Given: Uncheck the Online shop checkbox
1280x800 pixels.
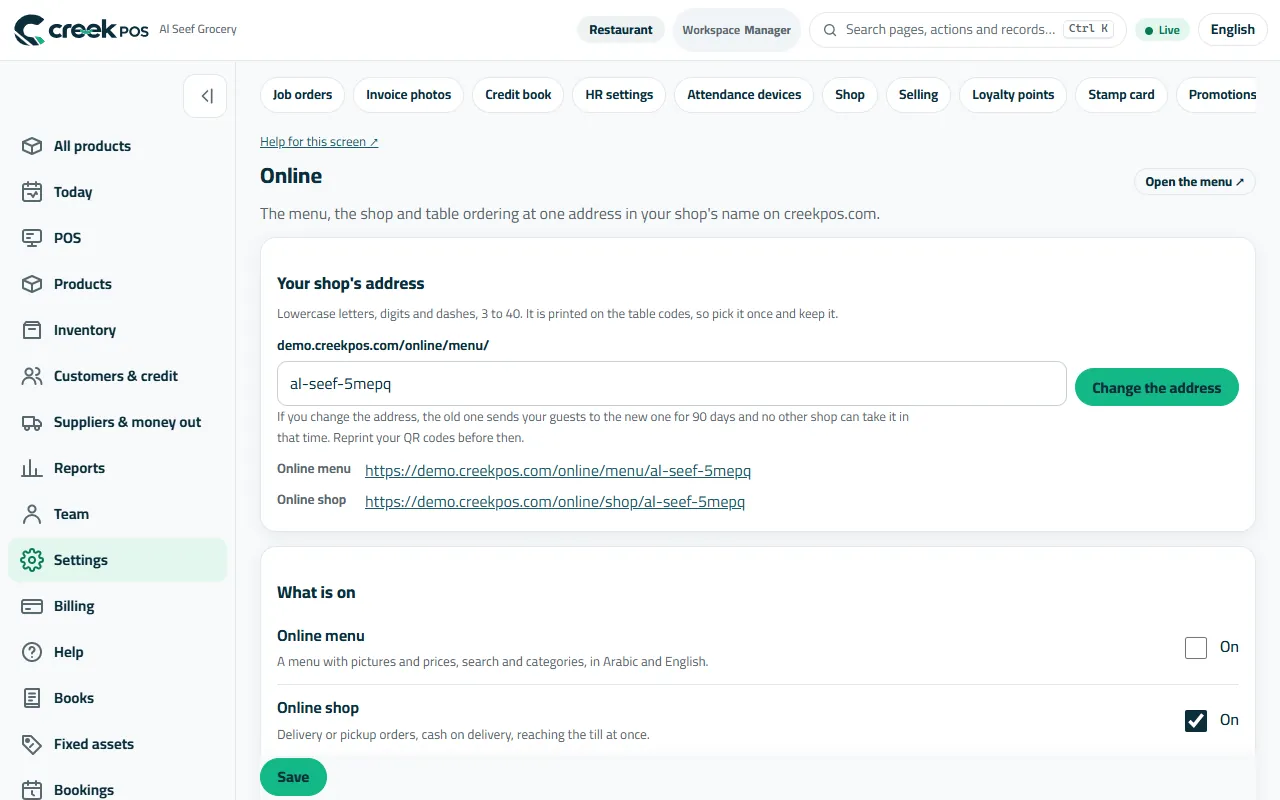Looking at the screenshot, I should coord(1196,720).
